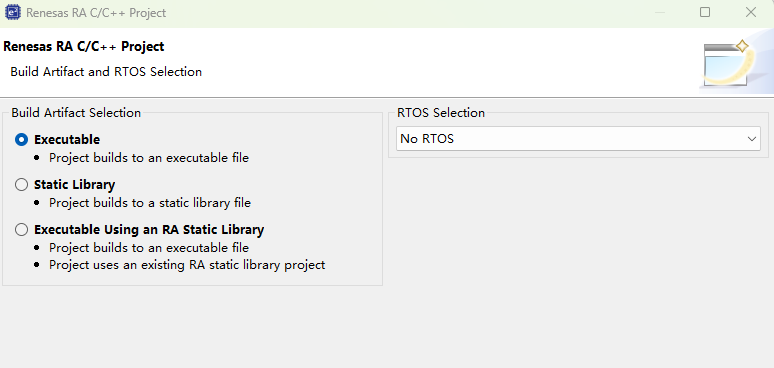774x368 pixels.
Task: Click the "Build Artifact Selection" group heading
Action: 76,113
